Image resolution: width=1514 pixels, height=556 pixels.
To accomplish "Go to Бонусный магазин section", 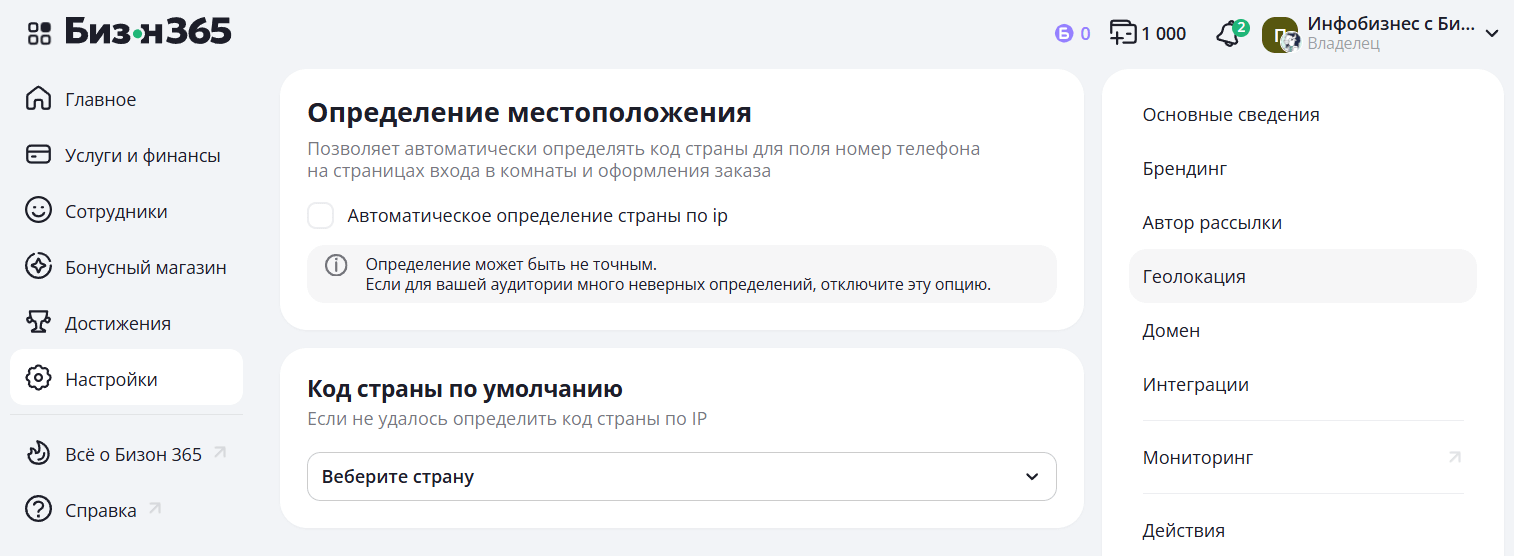I will (x=145, y=267).
